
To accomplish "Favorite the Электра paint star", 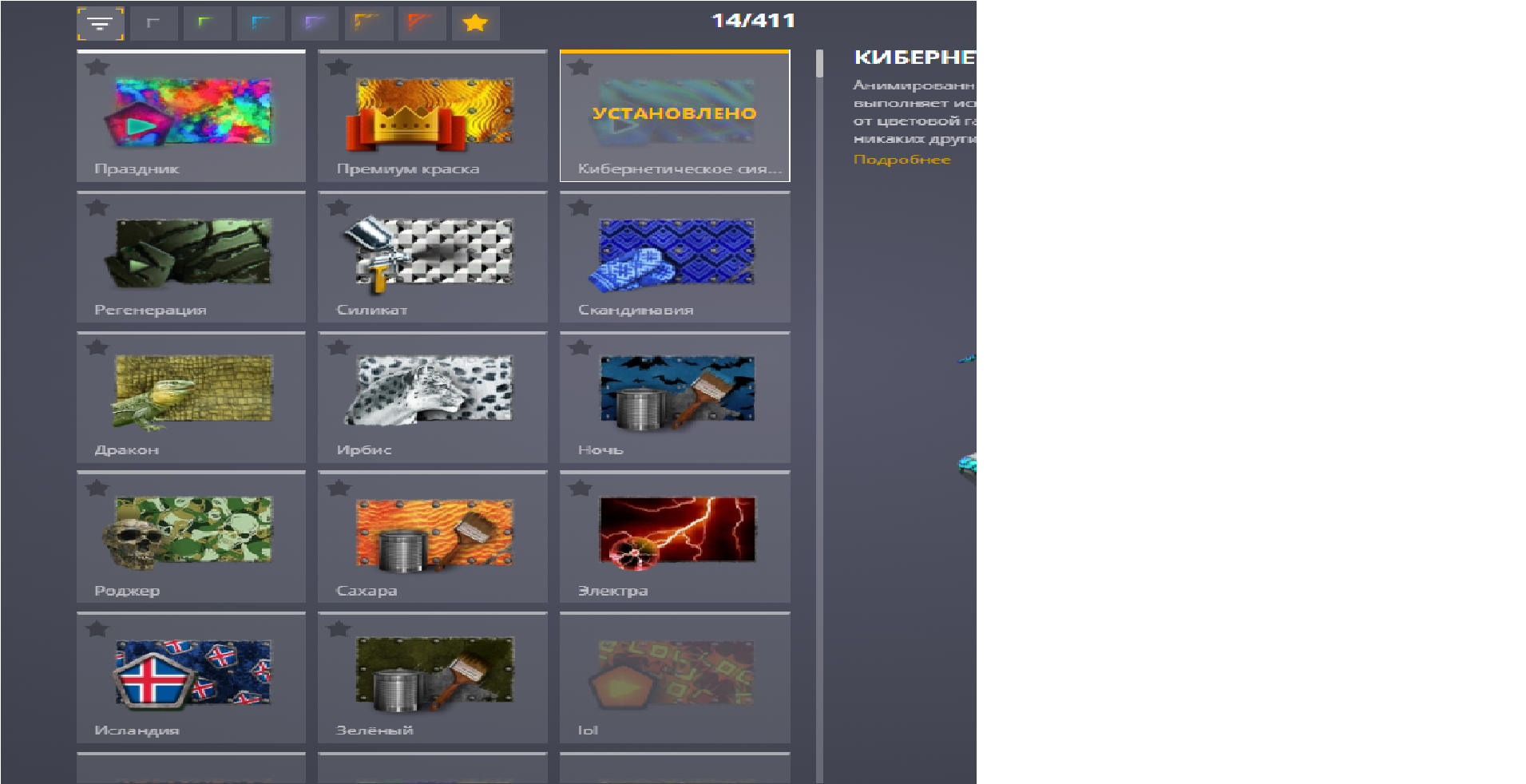I will (581, 488).
